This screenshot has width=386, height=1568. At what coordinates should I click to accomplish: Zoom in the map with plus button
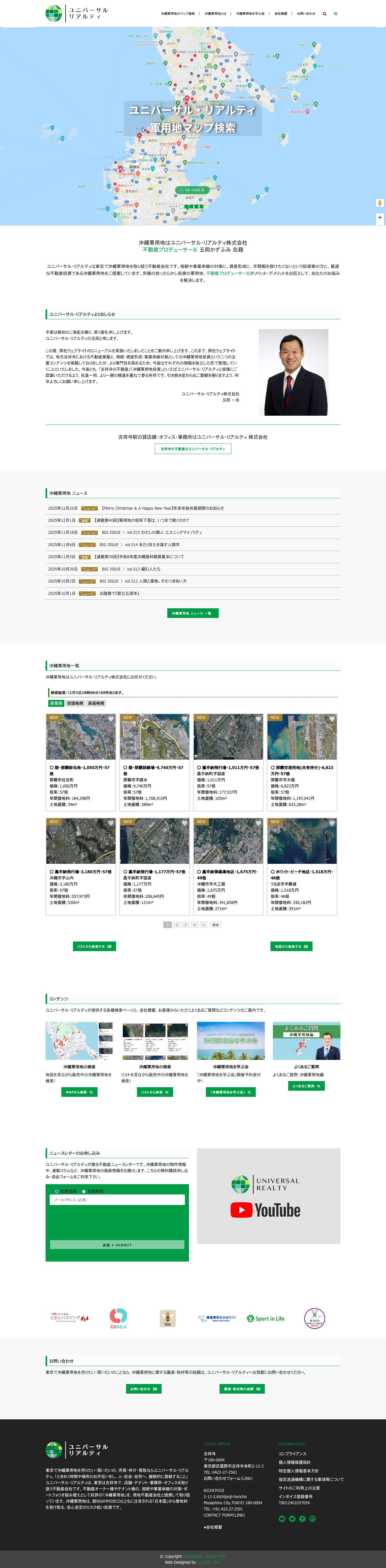(380, 217)
